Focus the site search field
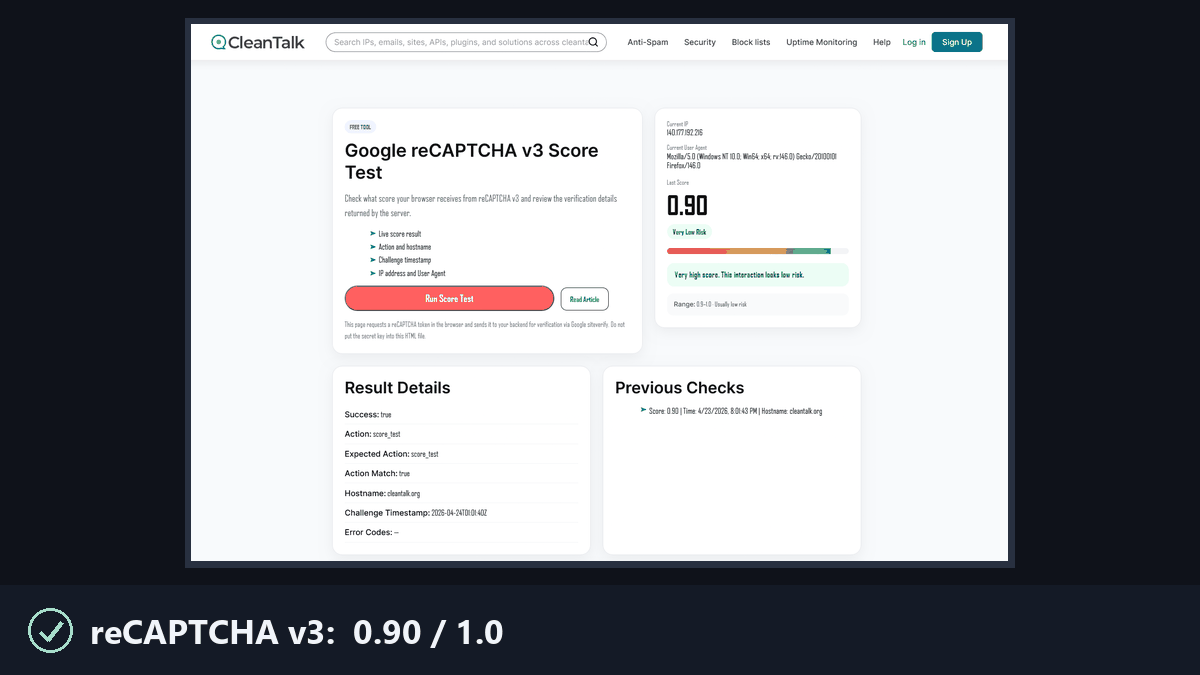The width and height of the screenshot is (1200, 675). [466, 42]
